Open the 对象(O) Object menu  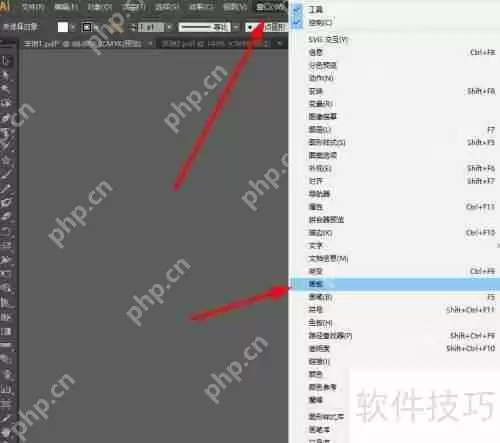click(100, 7)
